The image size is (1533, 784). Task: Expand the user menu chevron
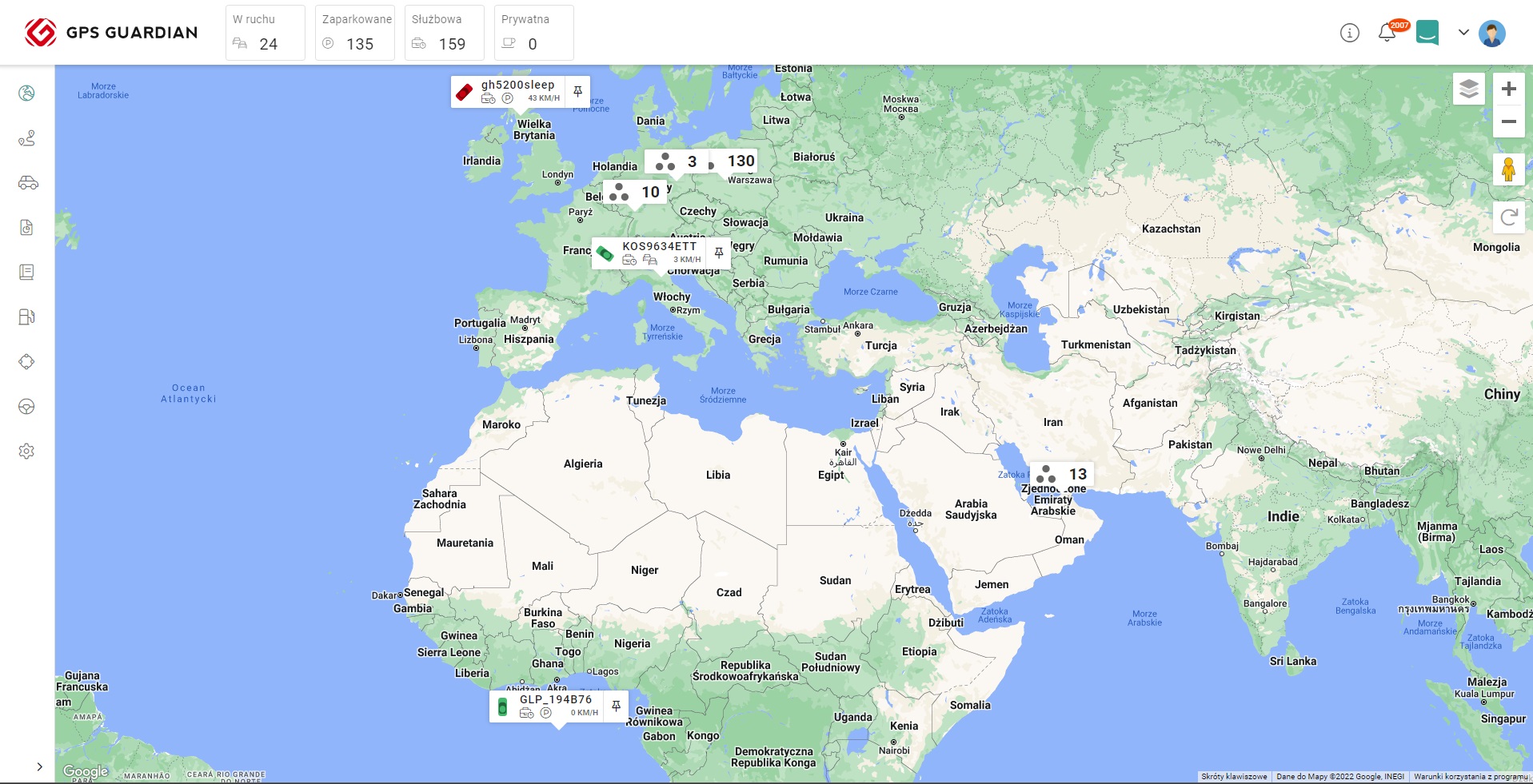pos(1463,33)
